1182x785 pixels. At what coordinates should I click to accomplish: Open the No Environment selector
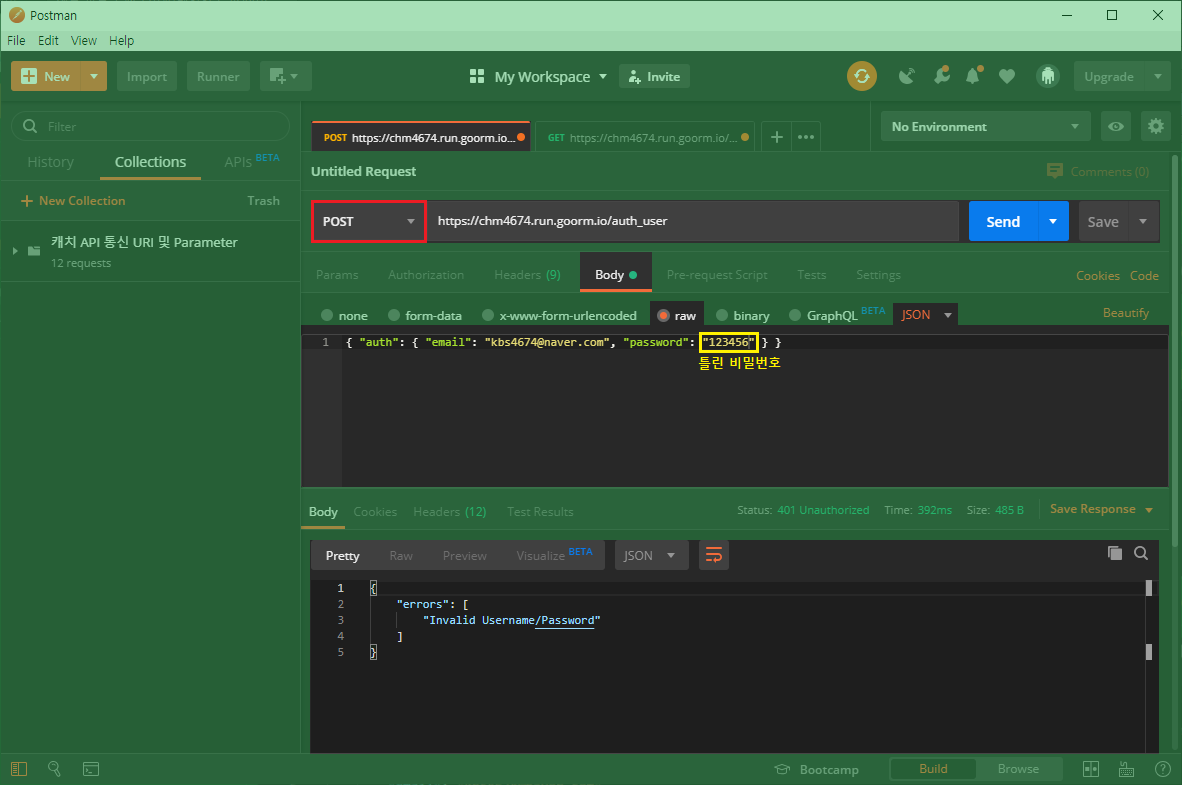point(985,127)
